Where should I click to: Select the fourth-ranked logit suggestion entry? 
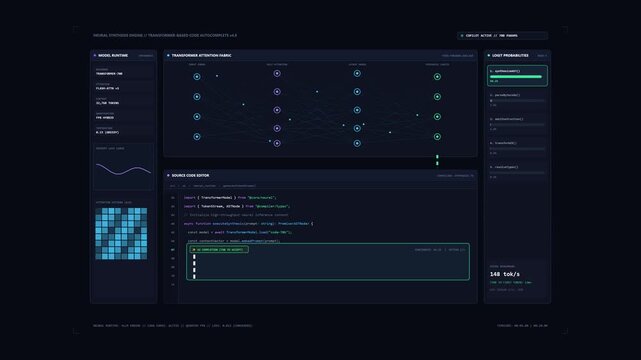(x=517, y=148)
